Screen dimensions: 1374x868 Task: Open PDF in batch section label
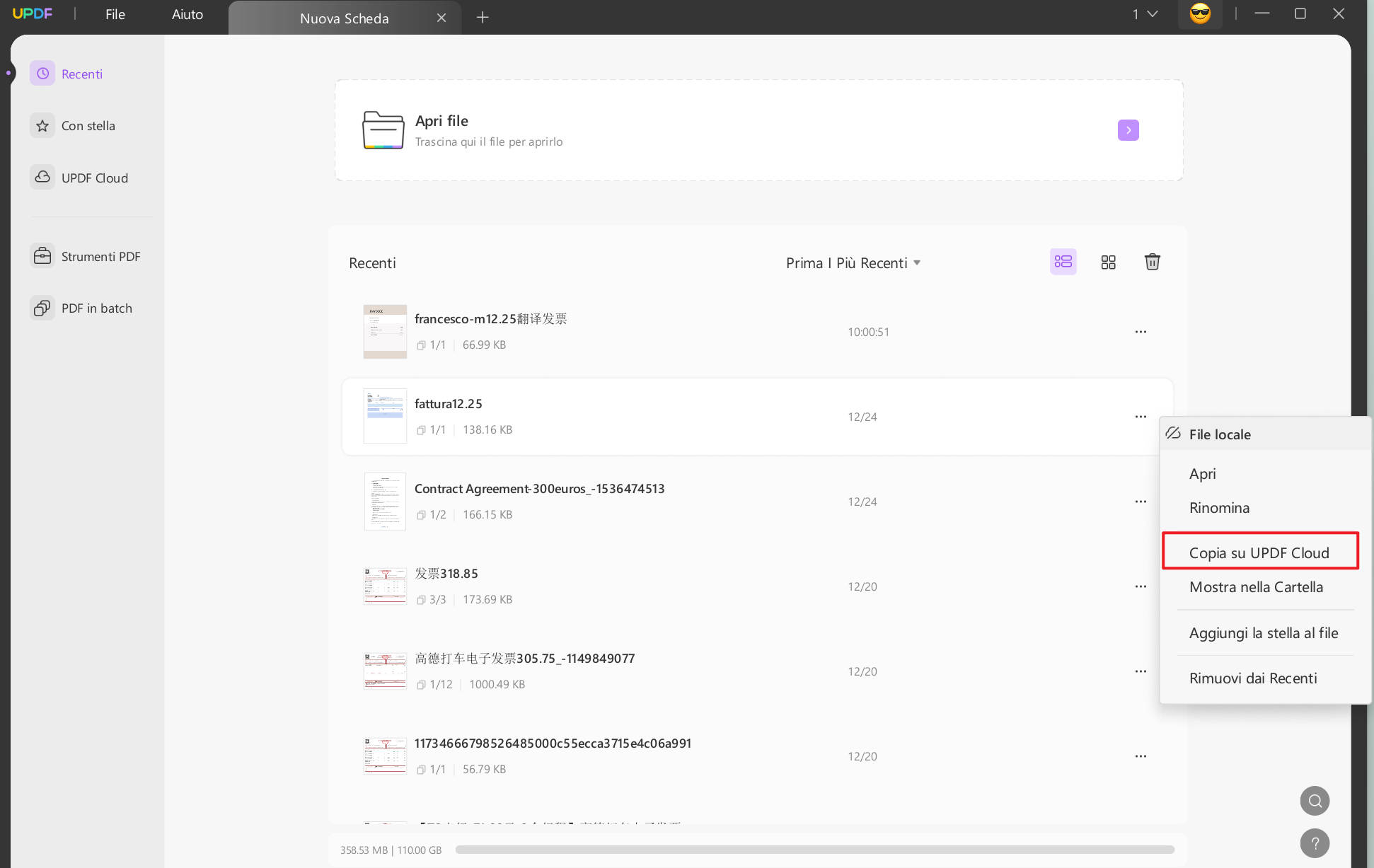[97, 308]
